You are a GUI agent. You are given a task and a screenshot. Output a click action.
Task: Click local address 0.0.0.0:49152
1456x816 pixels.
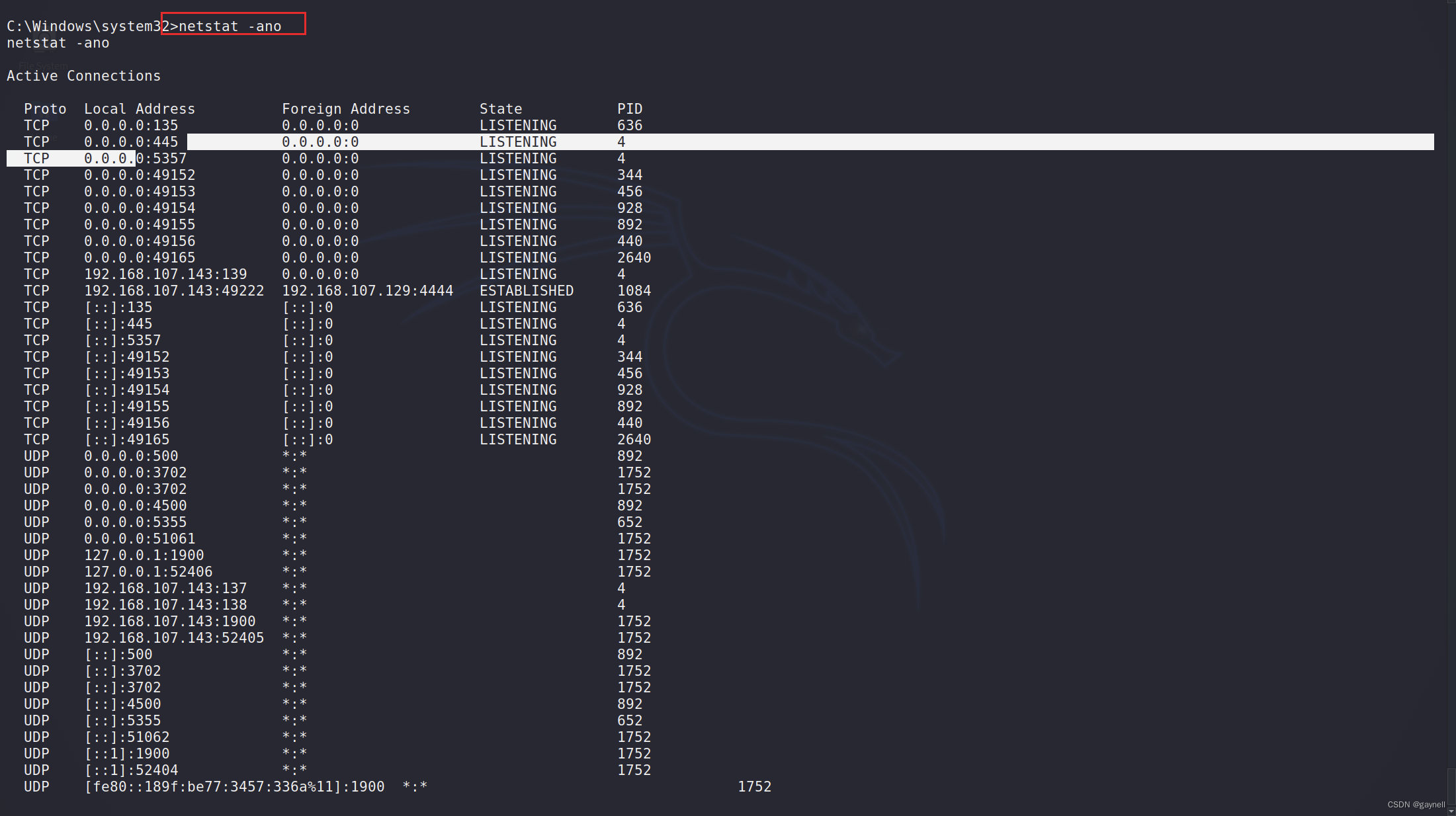tap(140, 175)
